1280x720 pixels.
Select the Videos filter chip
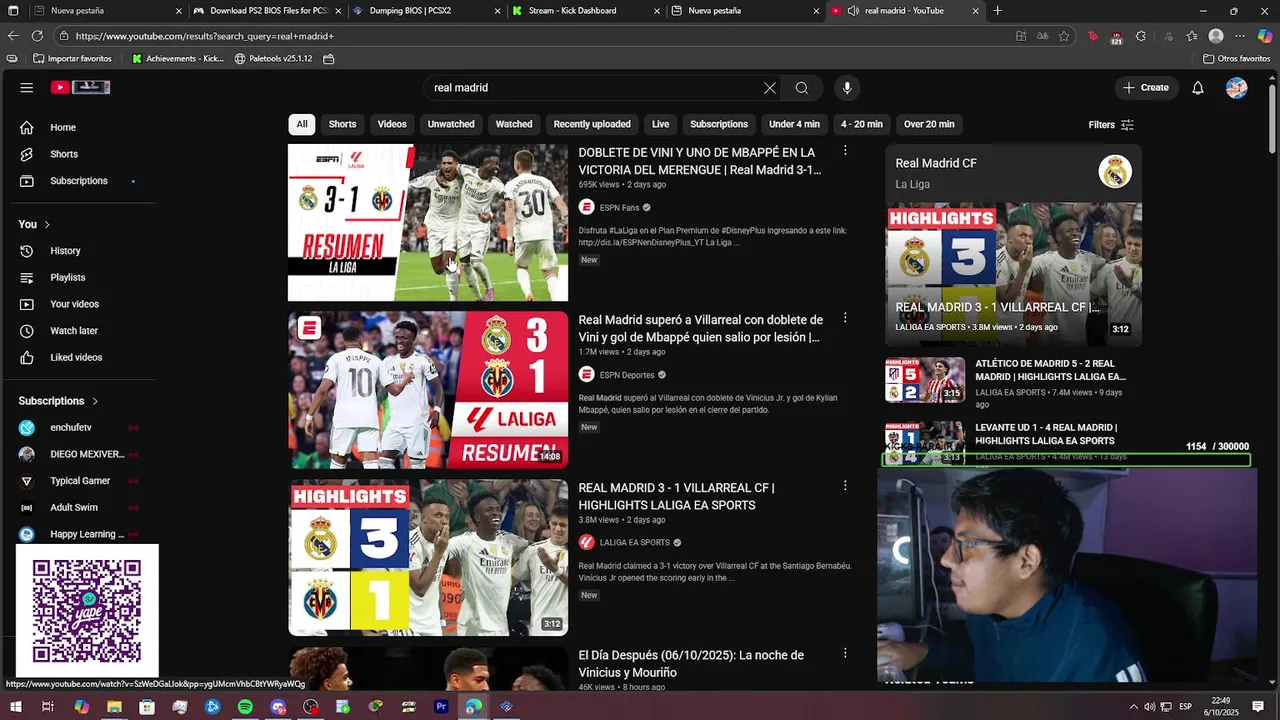tap(392, 124)
